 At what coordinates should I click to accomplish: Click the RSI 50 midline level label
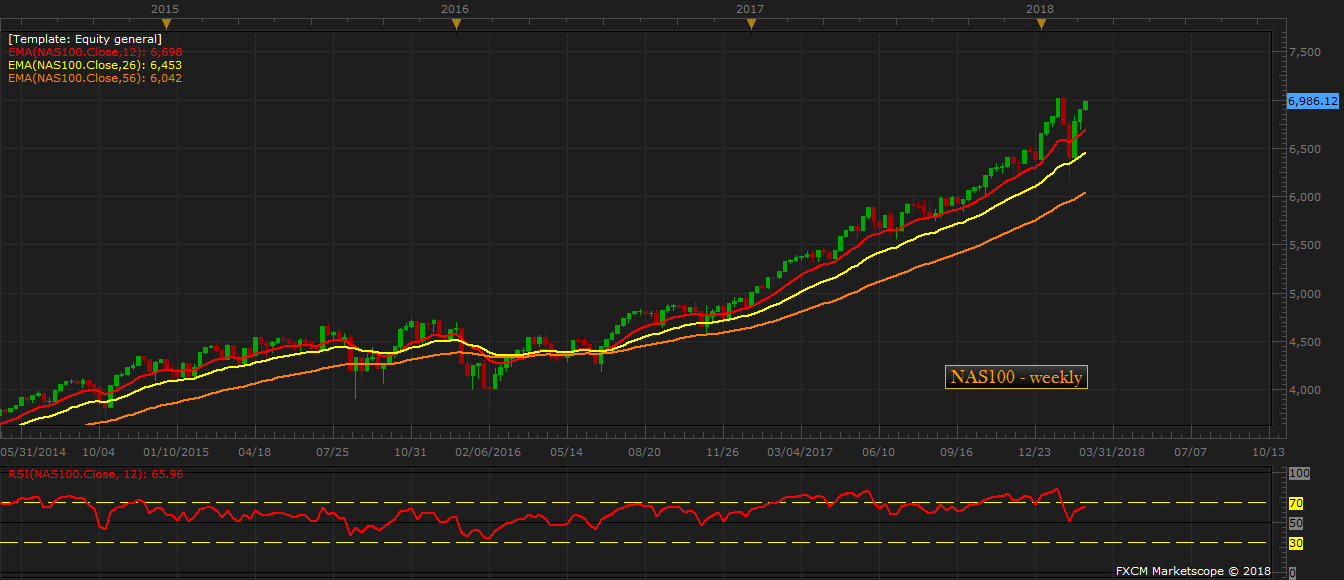1296,523
